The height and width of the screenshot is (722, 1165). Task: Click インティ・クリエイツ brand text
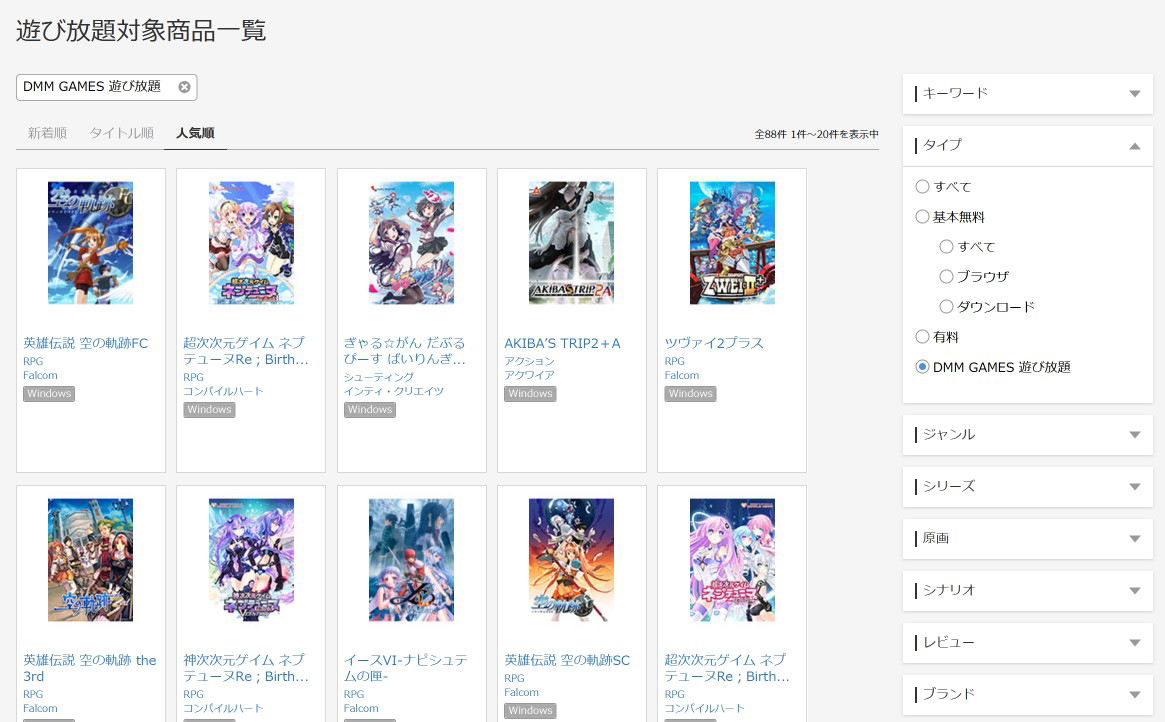click(394, 391)
